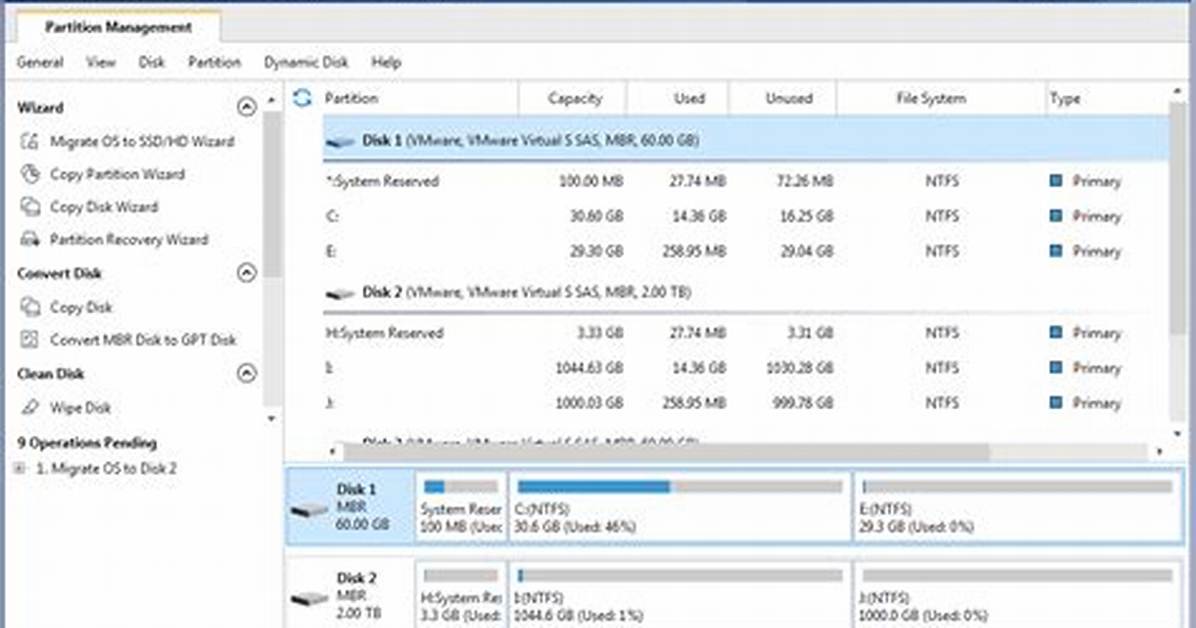Click Partition Recovery Wizard link
This screenshot has width=1196, height=628.
[x=129, y=240]
